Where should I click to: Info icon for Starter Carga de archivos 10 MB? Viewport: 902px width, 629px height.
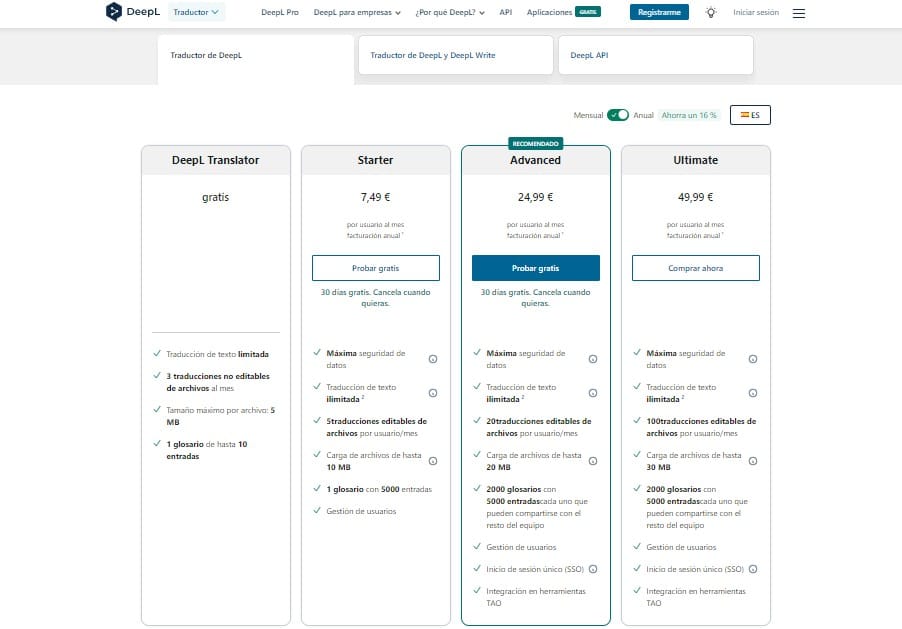tap(433, 461)
